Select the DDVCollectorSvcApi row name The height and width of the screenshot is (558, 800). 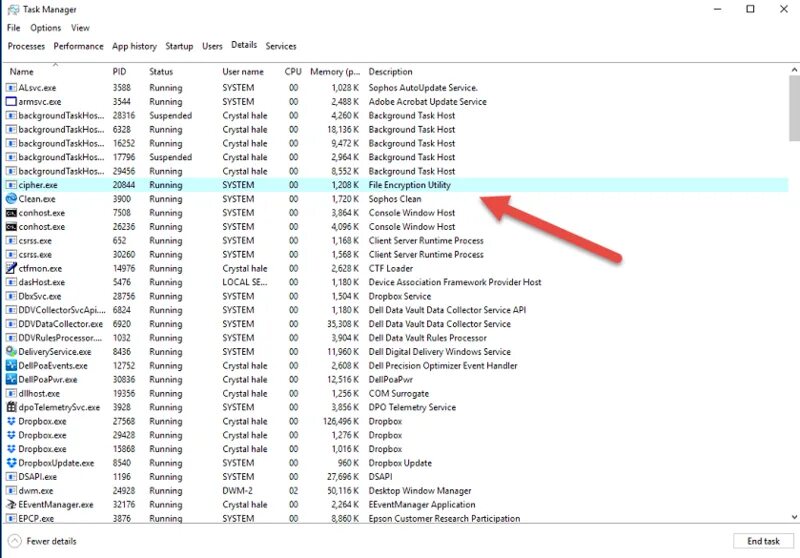(x=62, y=310)
